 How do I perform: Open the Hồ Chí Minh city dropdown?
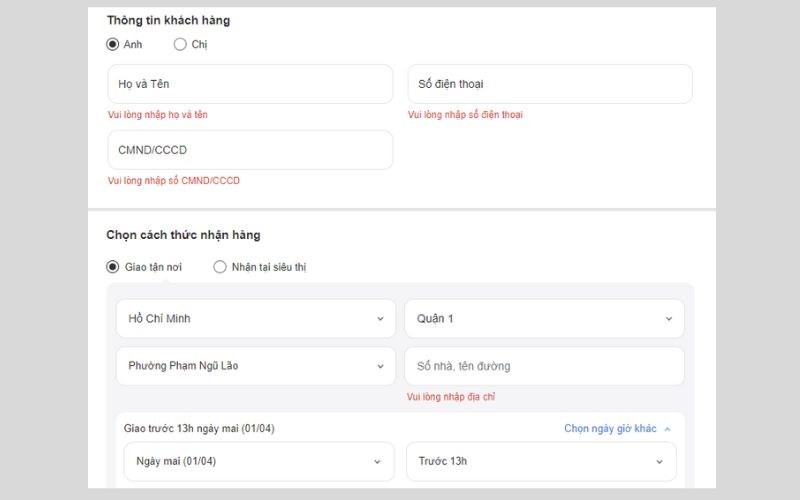255,319
